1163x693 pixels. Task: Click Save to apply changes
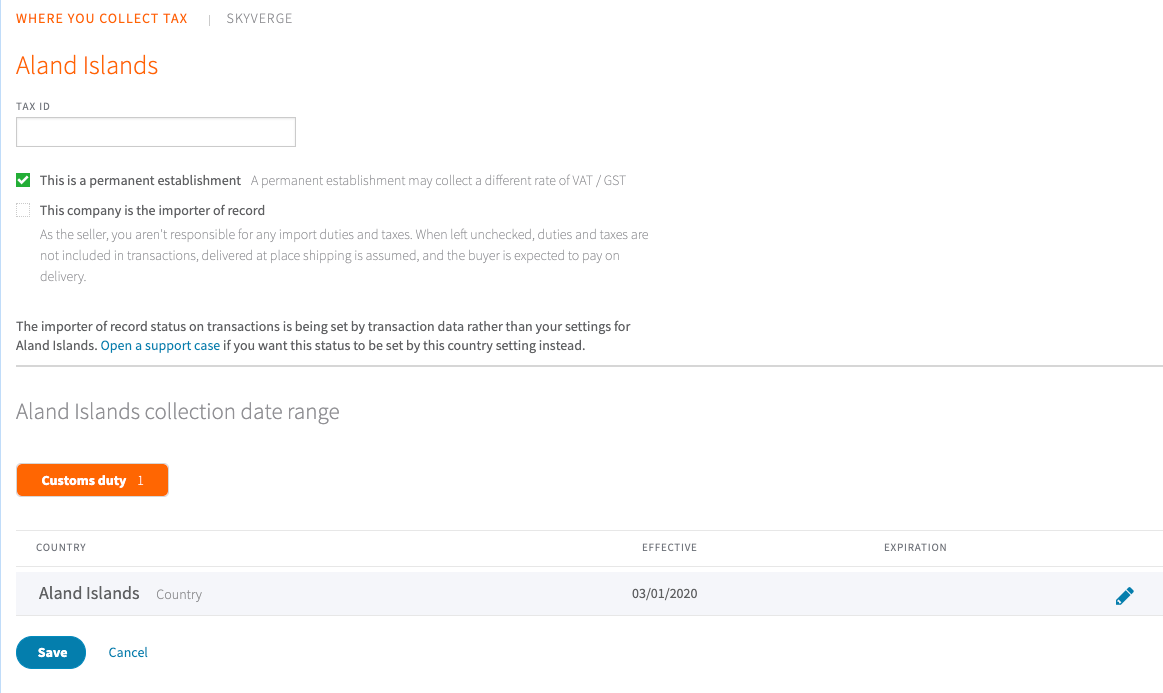click(50, 652)
